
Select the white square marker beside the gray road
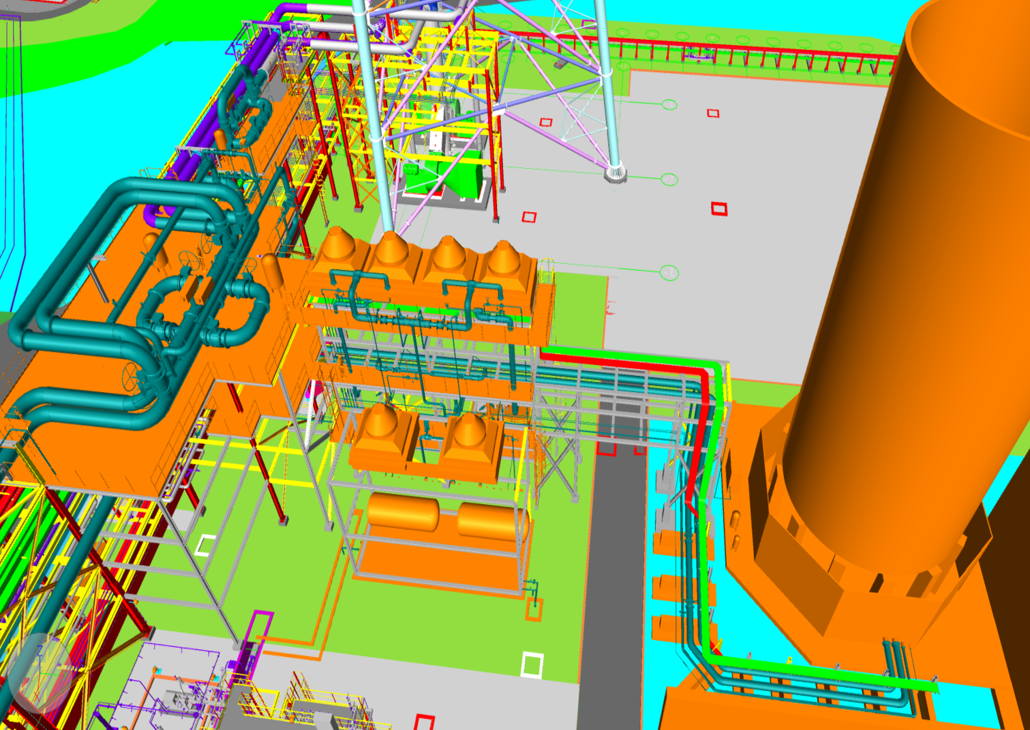tap(532, 664)
